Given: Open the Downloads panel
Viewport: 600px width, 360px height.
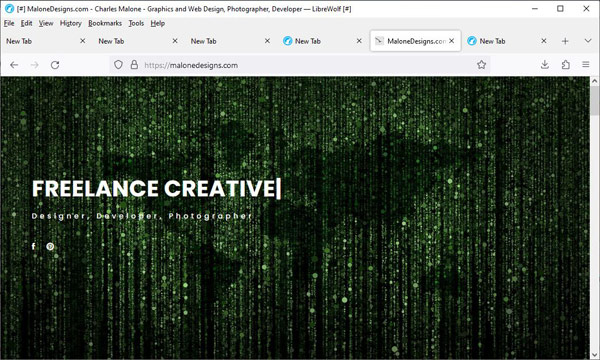Looking at the screenshot, I should click(545, 65).
